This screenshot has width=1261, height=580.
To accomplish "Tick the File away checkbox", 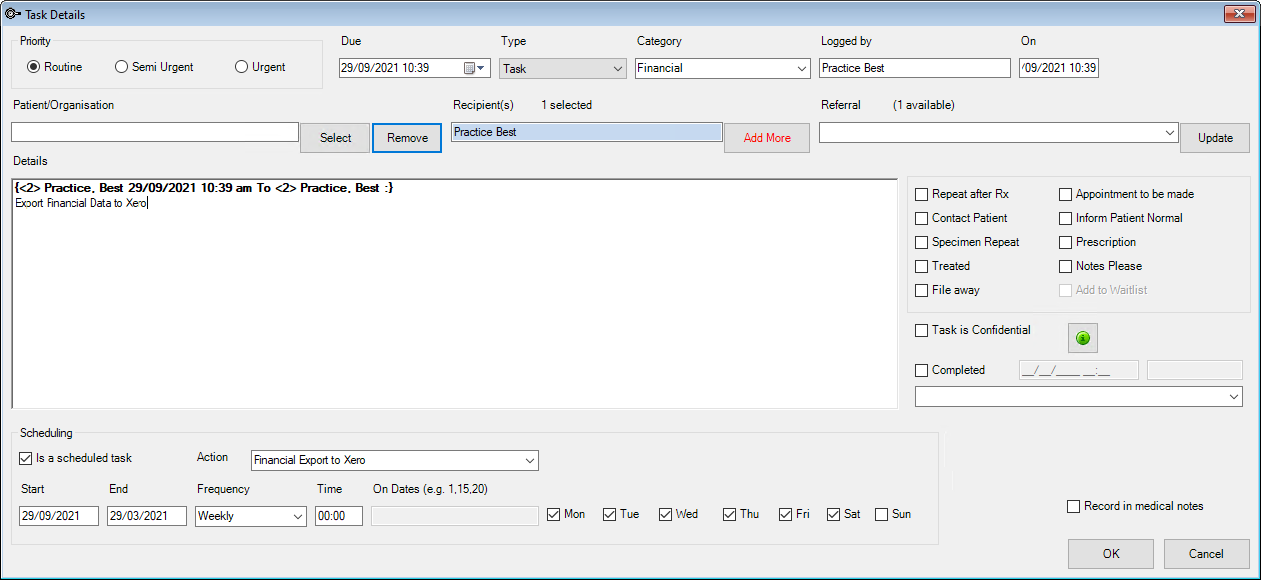I will (922, 290).
